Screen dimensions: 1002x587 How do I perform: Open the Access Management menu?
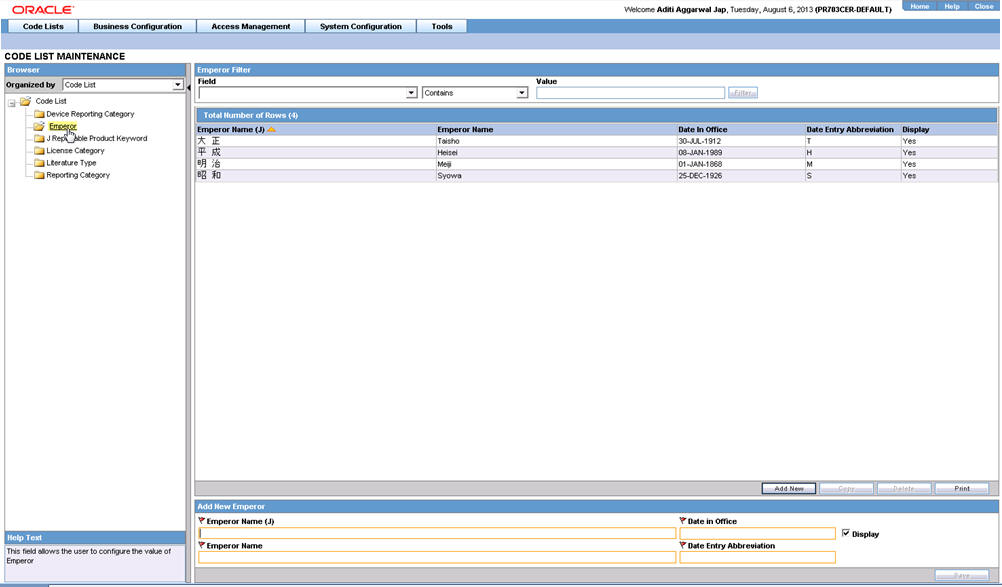[x=250, y=26]
